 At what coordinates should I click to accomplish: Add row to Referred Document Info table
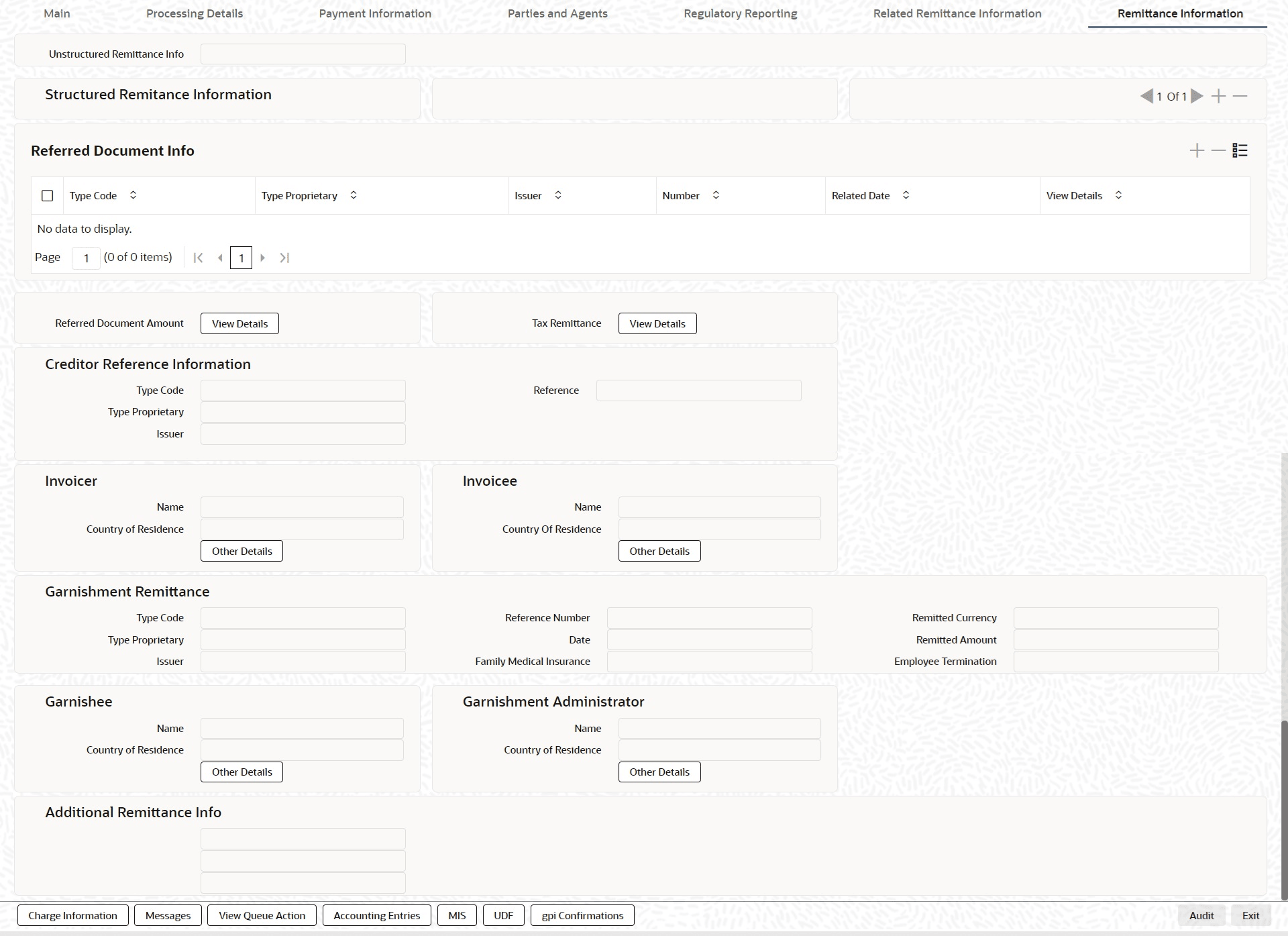click(1197, 150)
